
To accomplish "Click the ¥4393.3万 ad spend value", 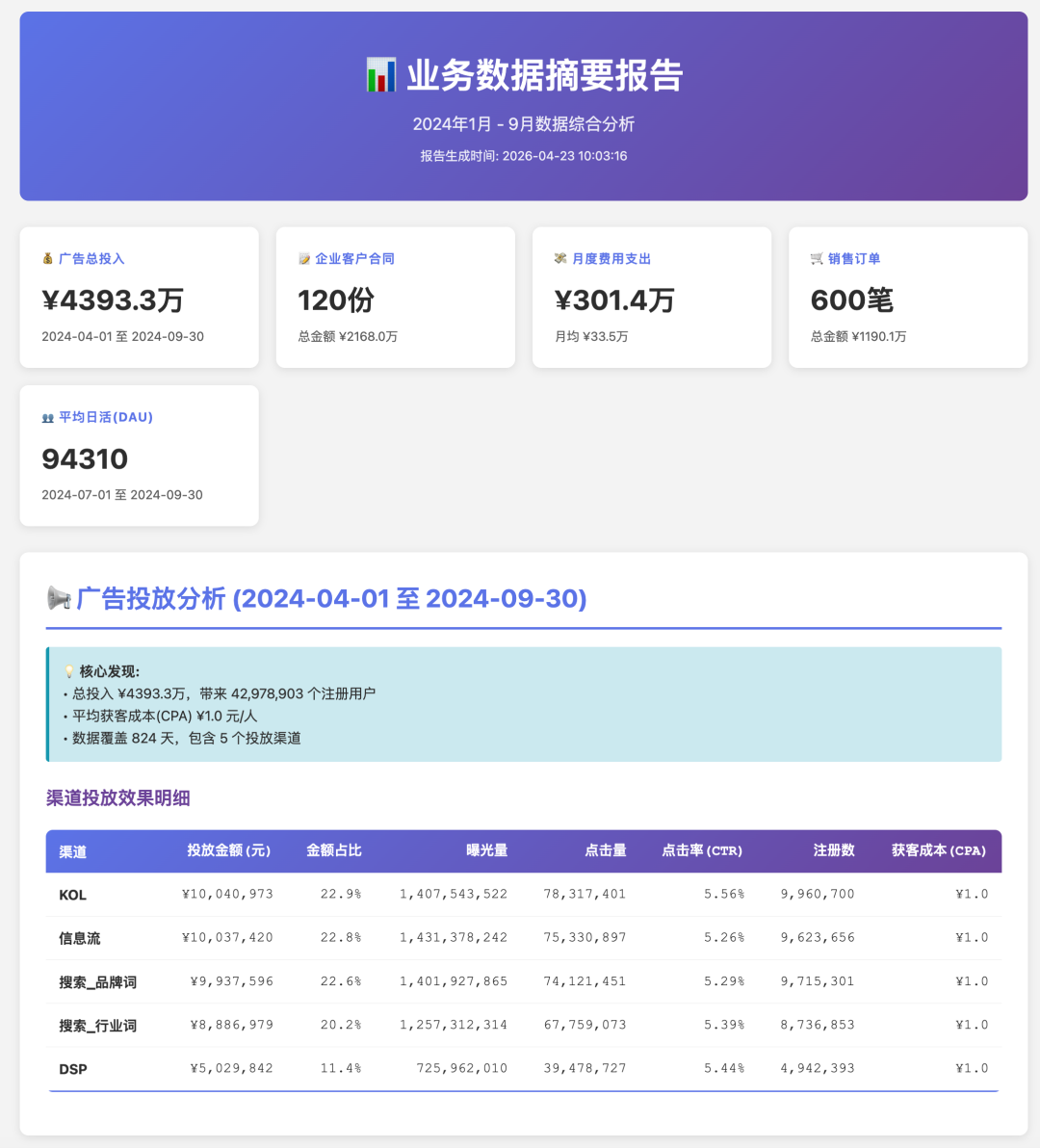I will 113,300.
